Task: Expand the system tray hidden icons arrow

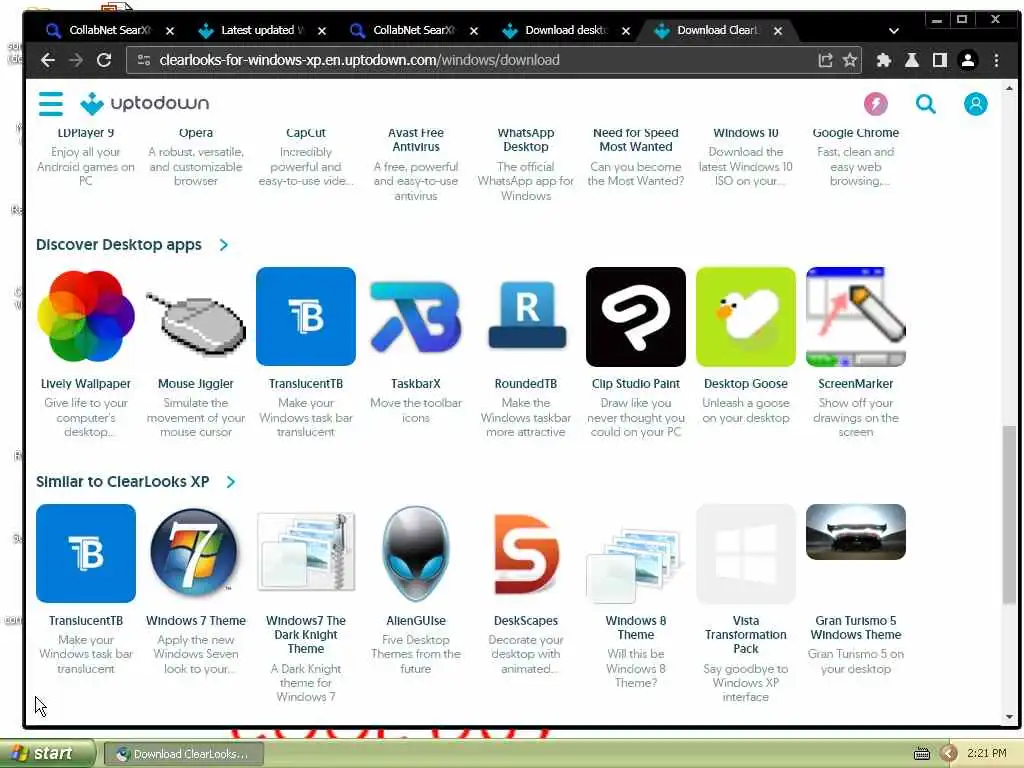Action: [x=948, y=754]
